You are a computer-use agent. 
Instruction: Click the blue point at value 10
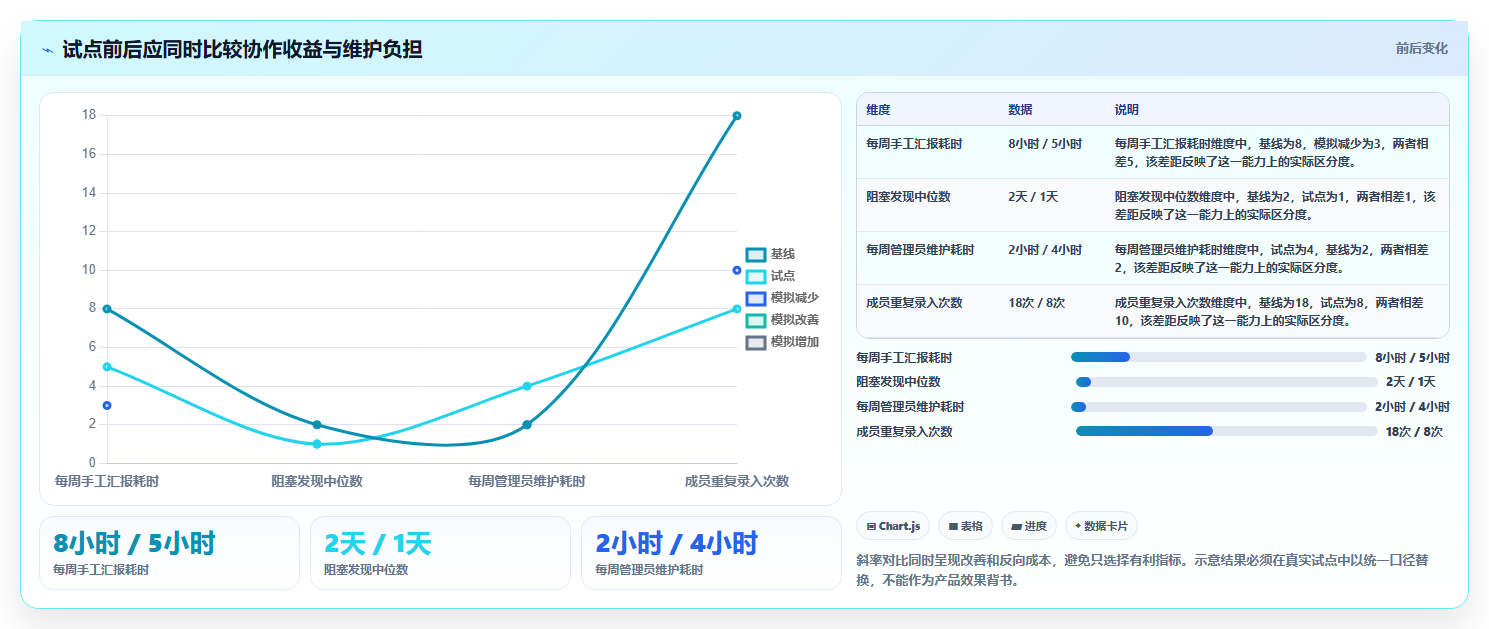tap(737, 270)
